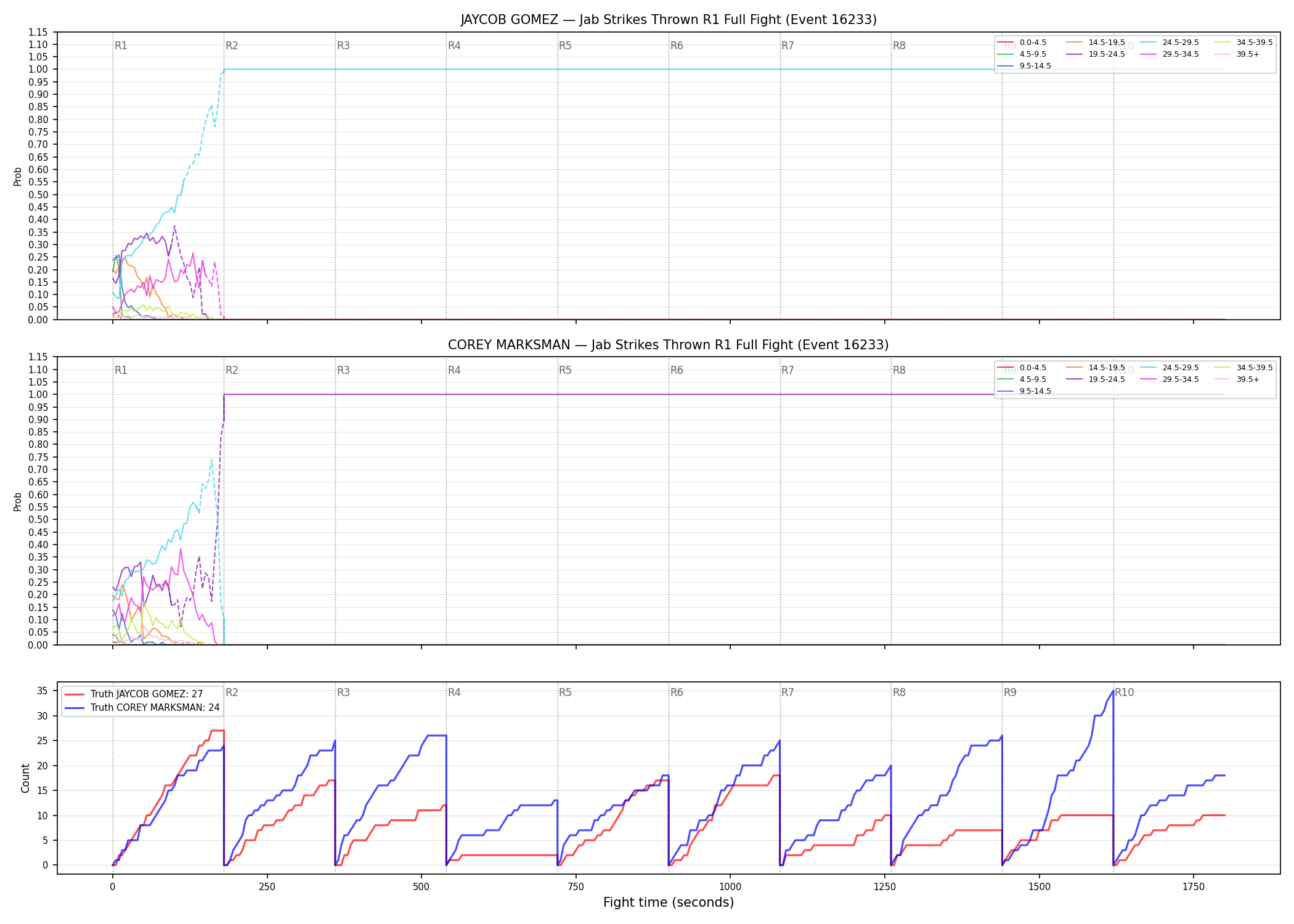Image resolution: width=1294 pixels, height=924 pixels.
Task: Click 'Truth JAYCOB GOMEZ: 27' legend entry
Action: pos(134,694)
